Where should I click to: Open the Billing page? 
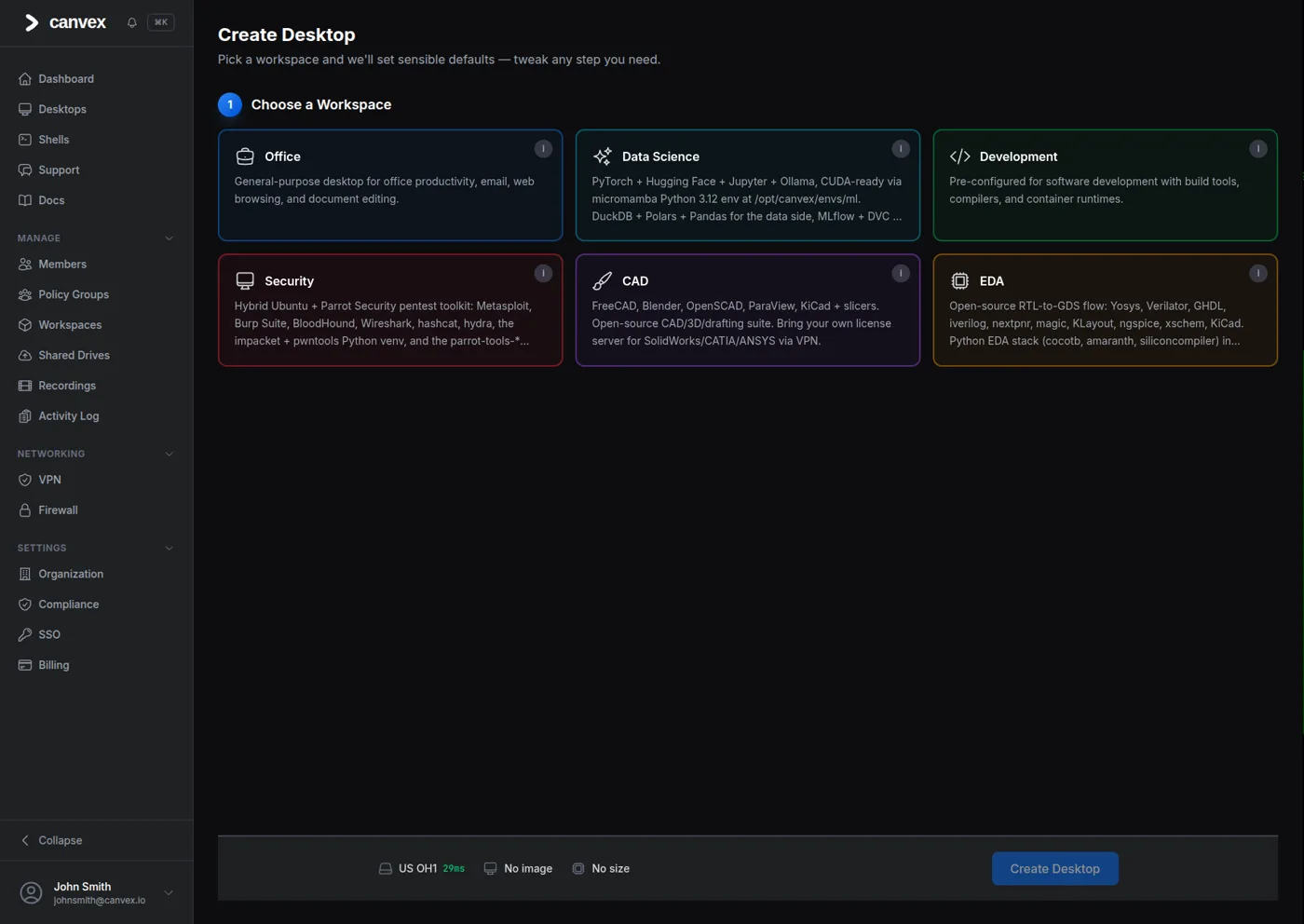pos(97,665)
